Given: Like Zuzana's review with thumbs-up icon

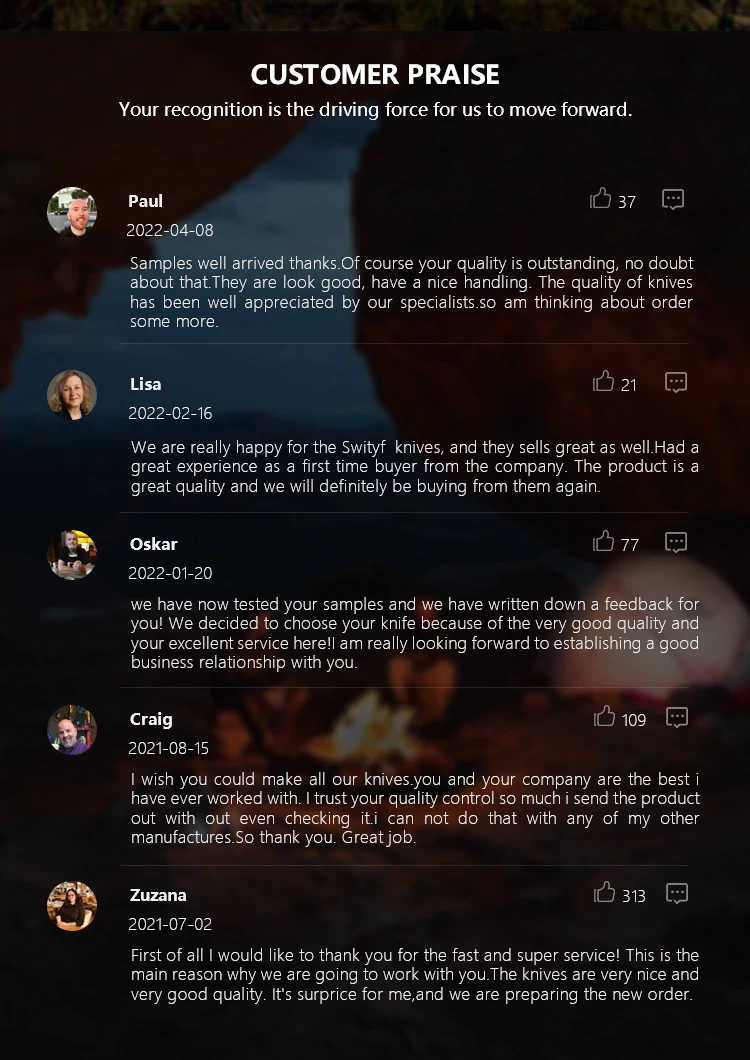Looking at the screenshot, I should 604,892.
